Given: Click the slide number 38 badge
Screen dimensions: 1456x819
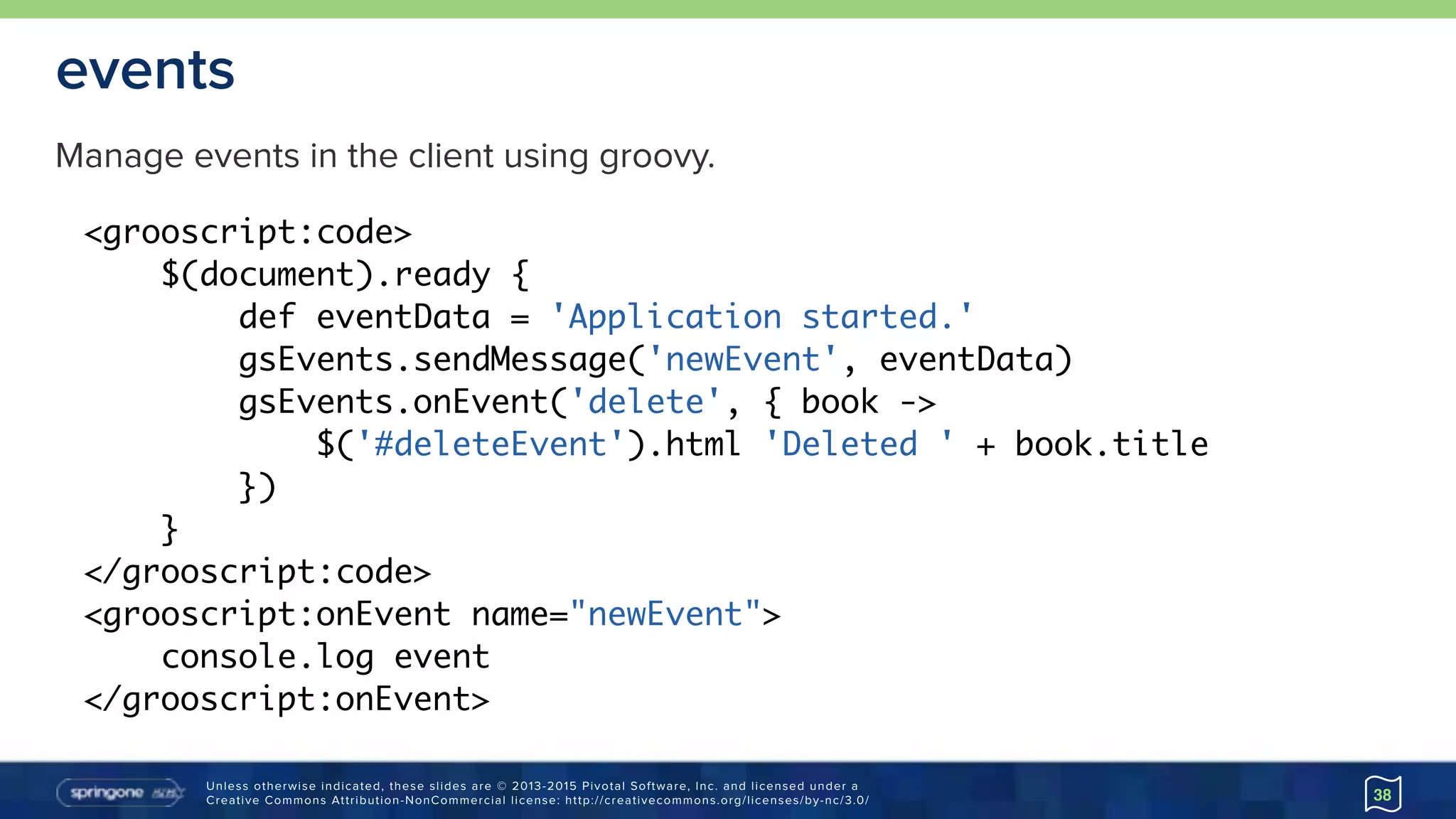Looking at the screenshot, I should (1382, 794).
